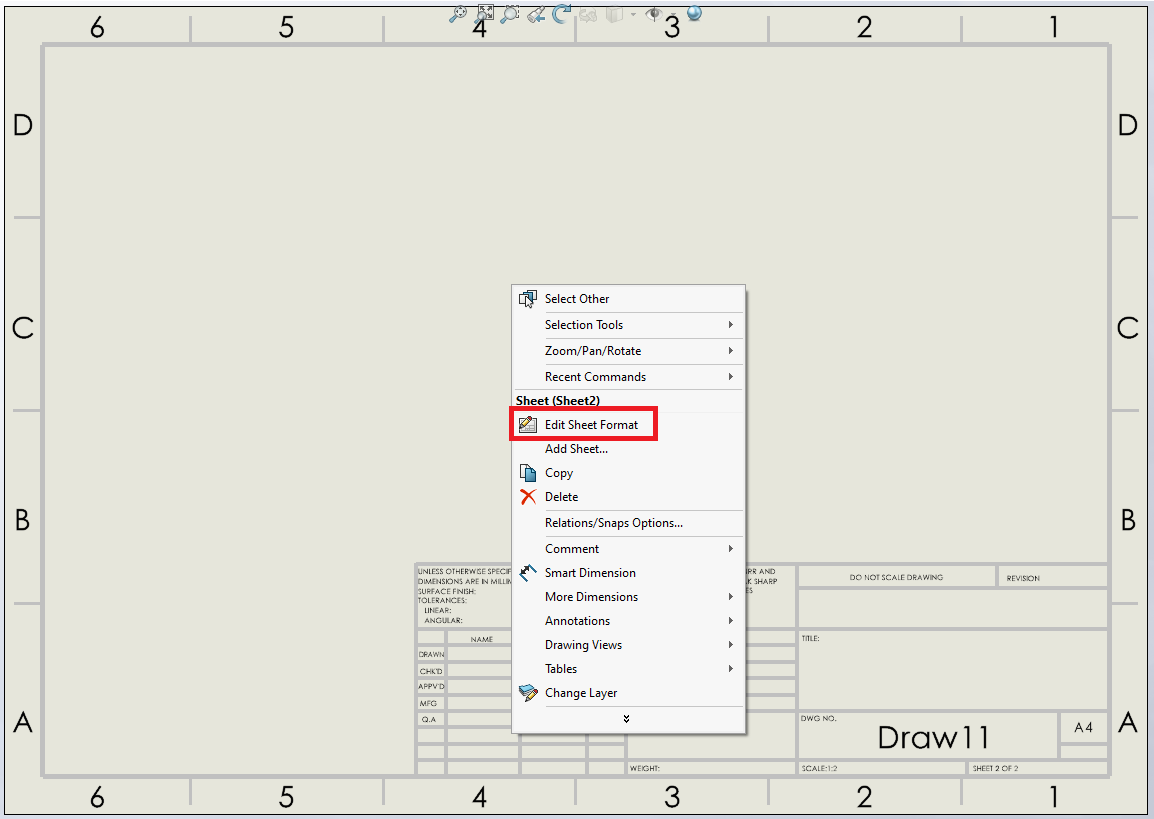The height and width of the screenshot is (819, 1154).
Task: Click the Change Layer icon
Action: 529,692
